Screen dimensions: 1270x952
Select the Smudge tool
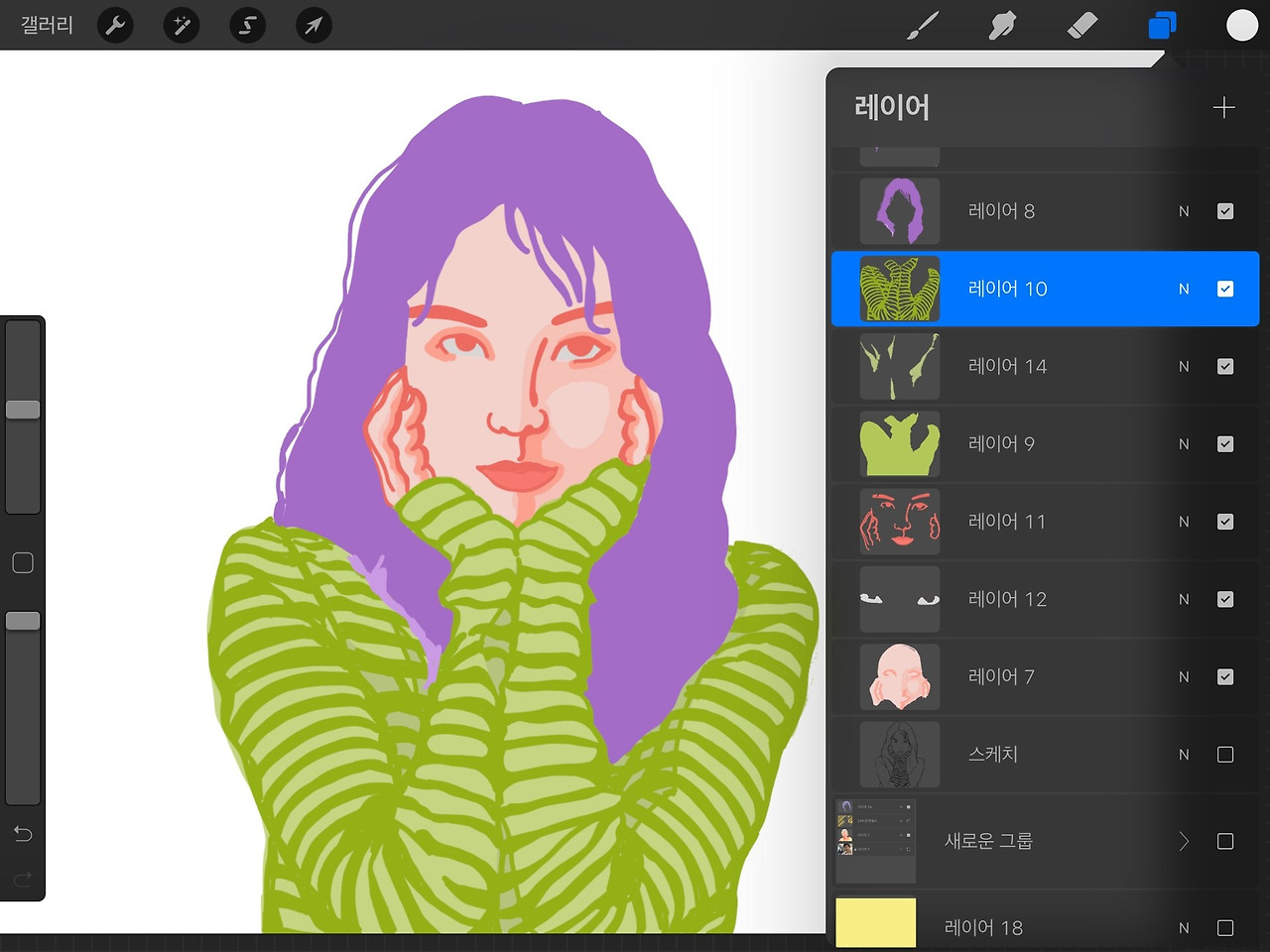(1002, 27)
